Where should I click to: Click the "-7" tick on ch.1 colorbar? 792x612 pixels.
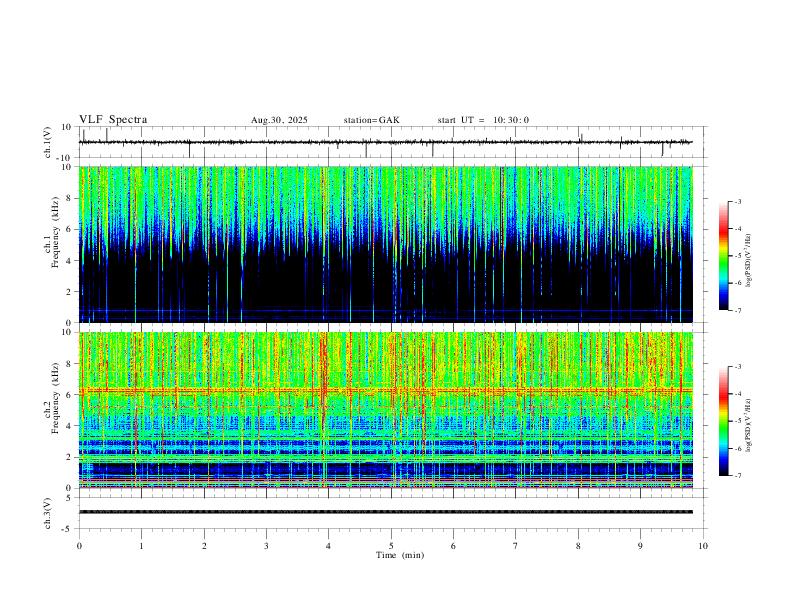(738, 310)
